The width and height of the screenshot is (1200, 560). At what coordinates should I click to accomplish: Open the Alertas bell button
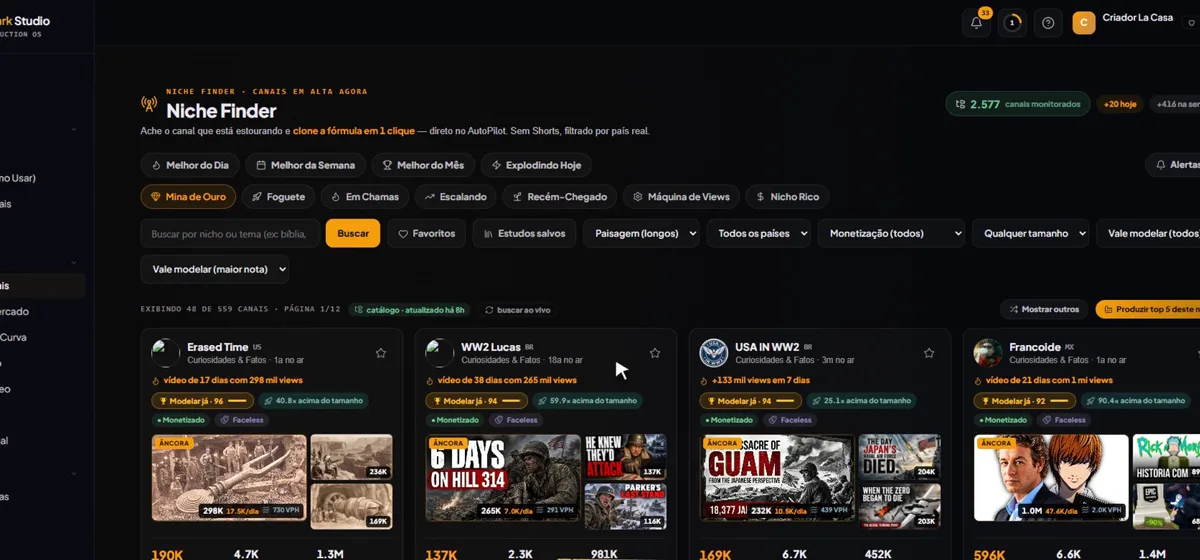(x=1176, y=164)
